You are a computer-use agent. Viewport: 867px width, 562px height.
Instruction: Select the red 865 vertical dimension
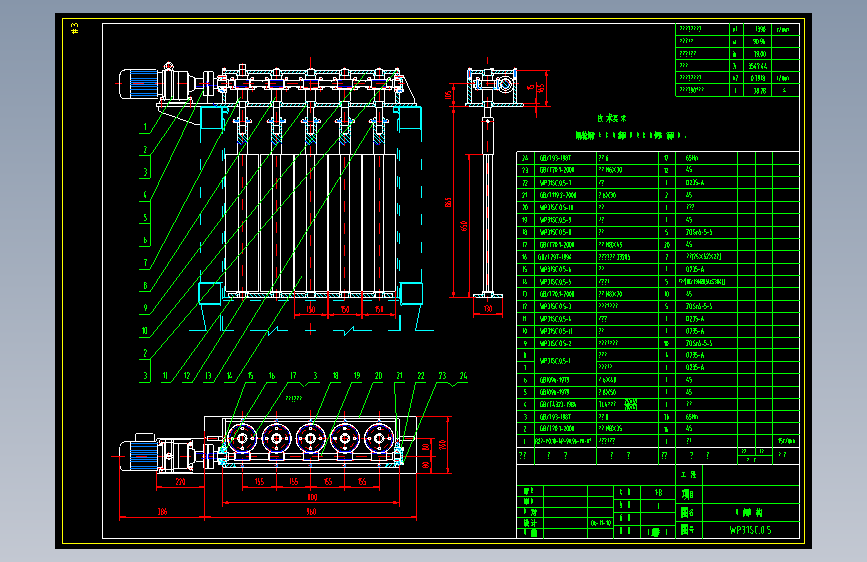pyautogui.click(x=448, y=202)
